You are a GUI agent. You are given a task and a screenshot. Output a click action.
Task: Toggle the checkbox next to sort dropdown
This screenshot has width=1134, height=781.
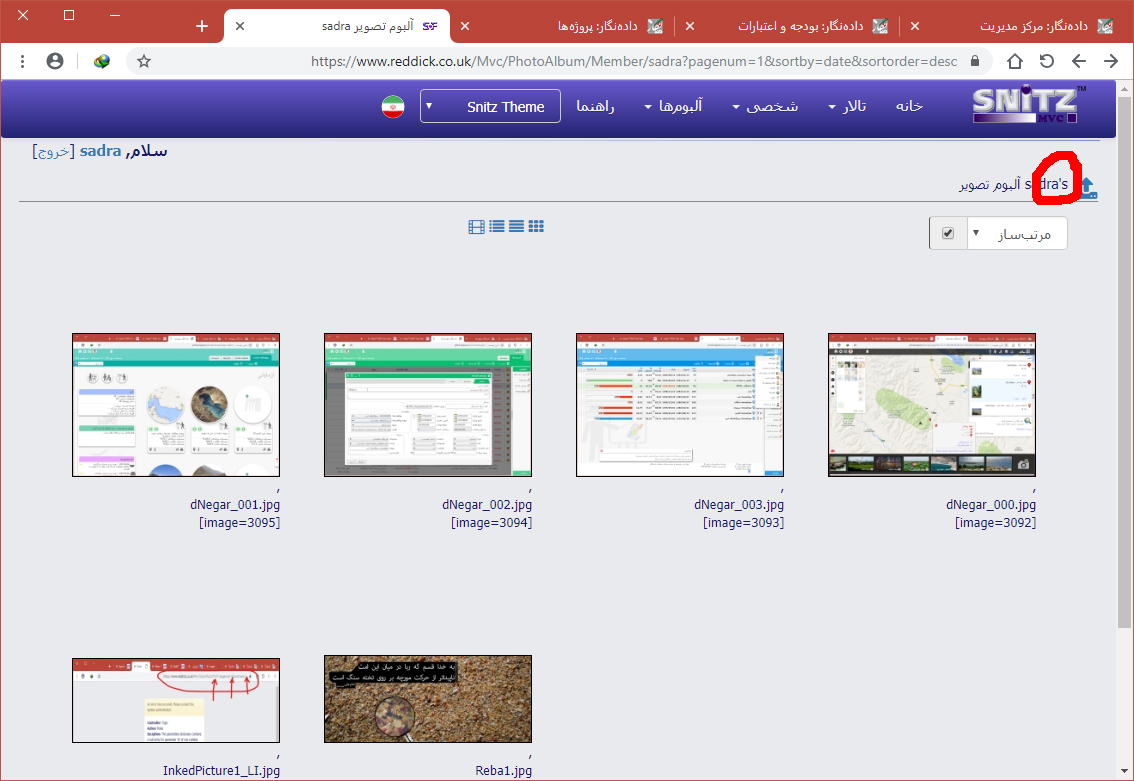(x=947, y=234)
